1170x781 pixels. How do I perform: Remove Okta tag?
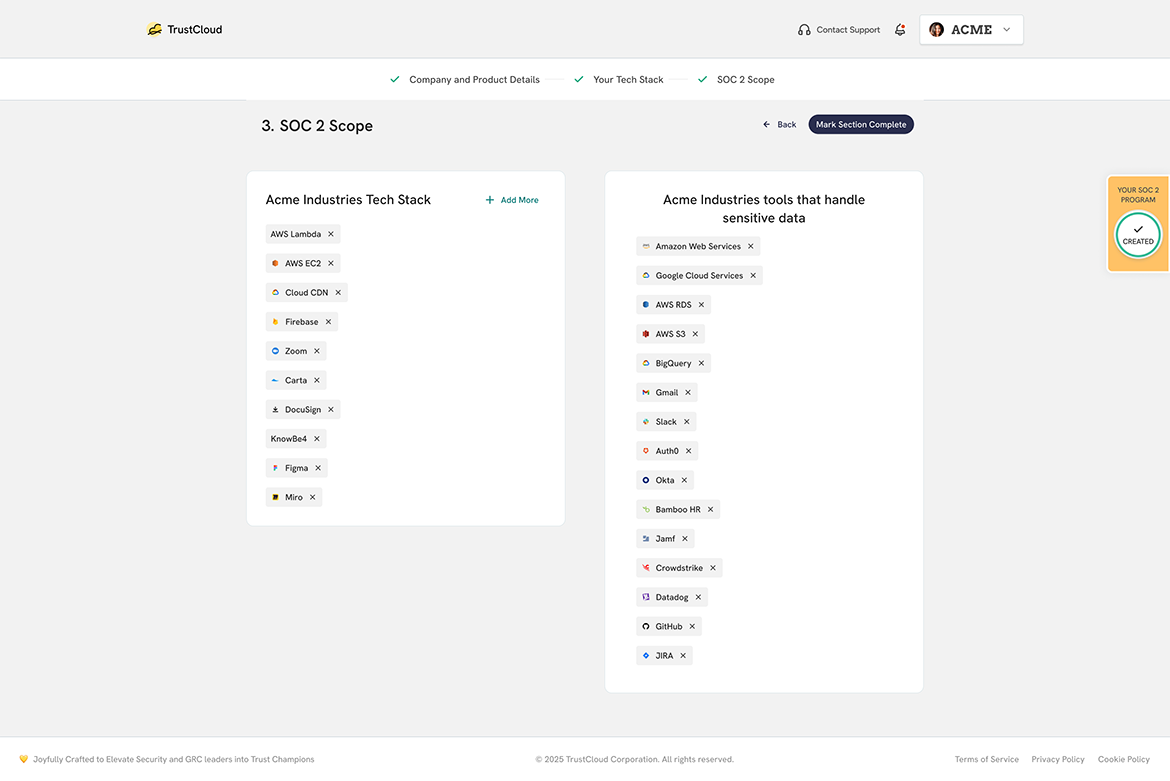pos(684,480)
